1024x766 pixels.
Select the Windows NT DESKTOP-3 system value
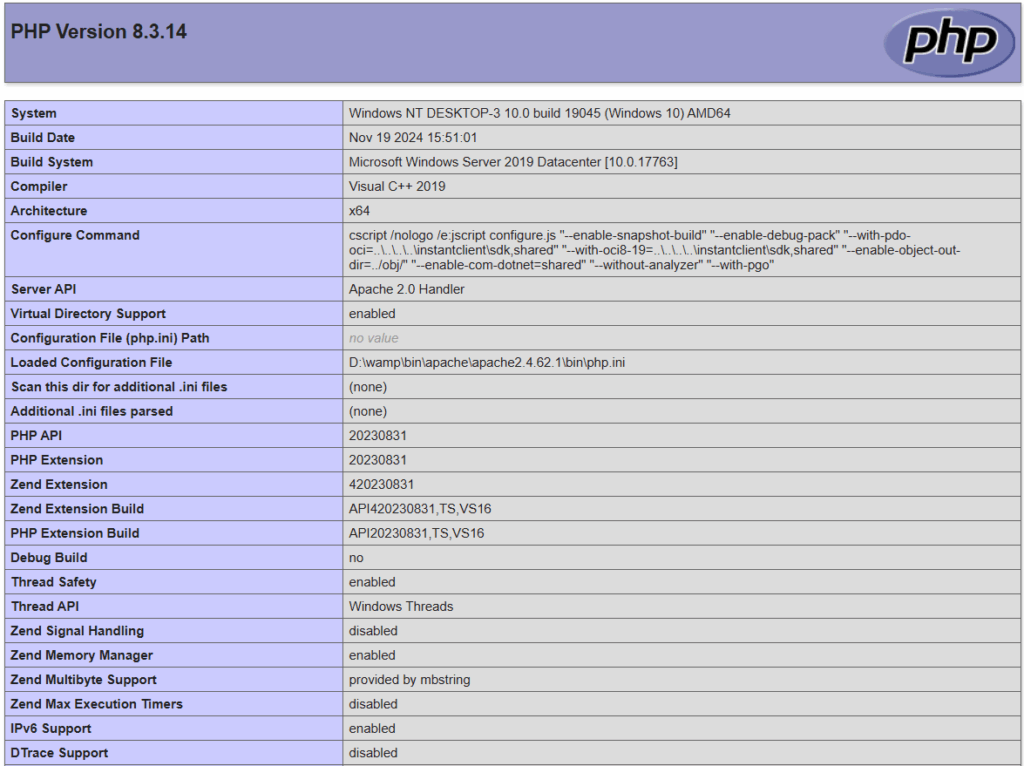coord(539,113)
